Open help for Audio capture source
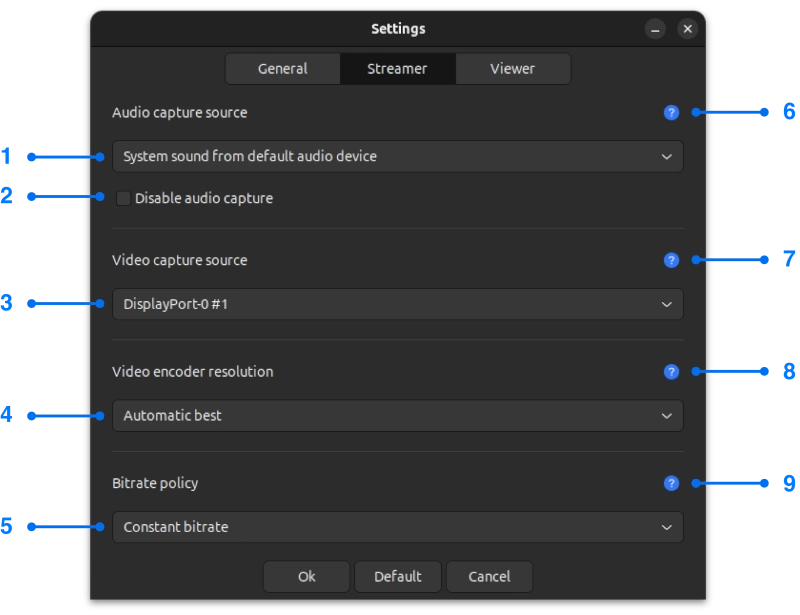The image size is (800, 615). (670, 112)
